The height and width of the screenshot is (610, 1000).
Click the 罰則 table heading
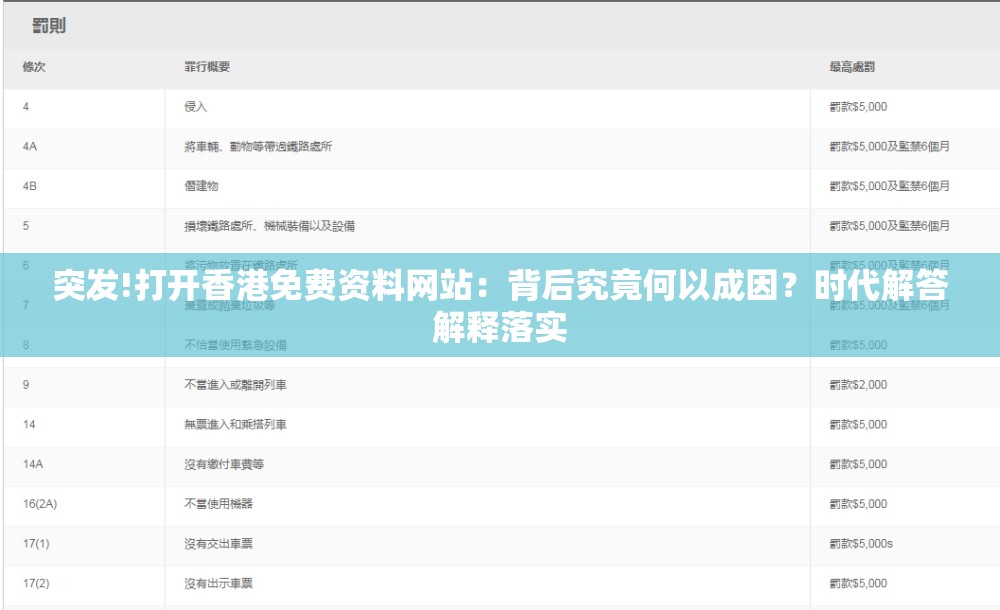(49, 26)
